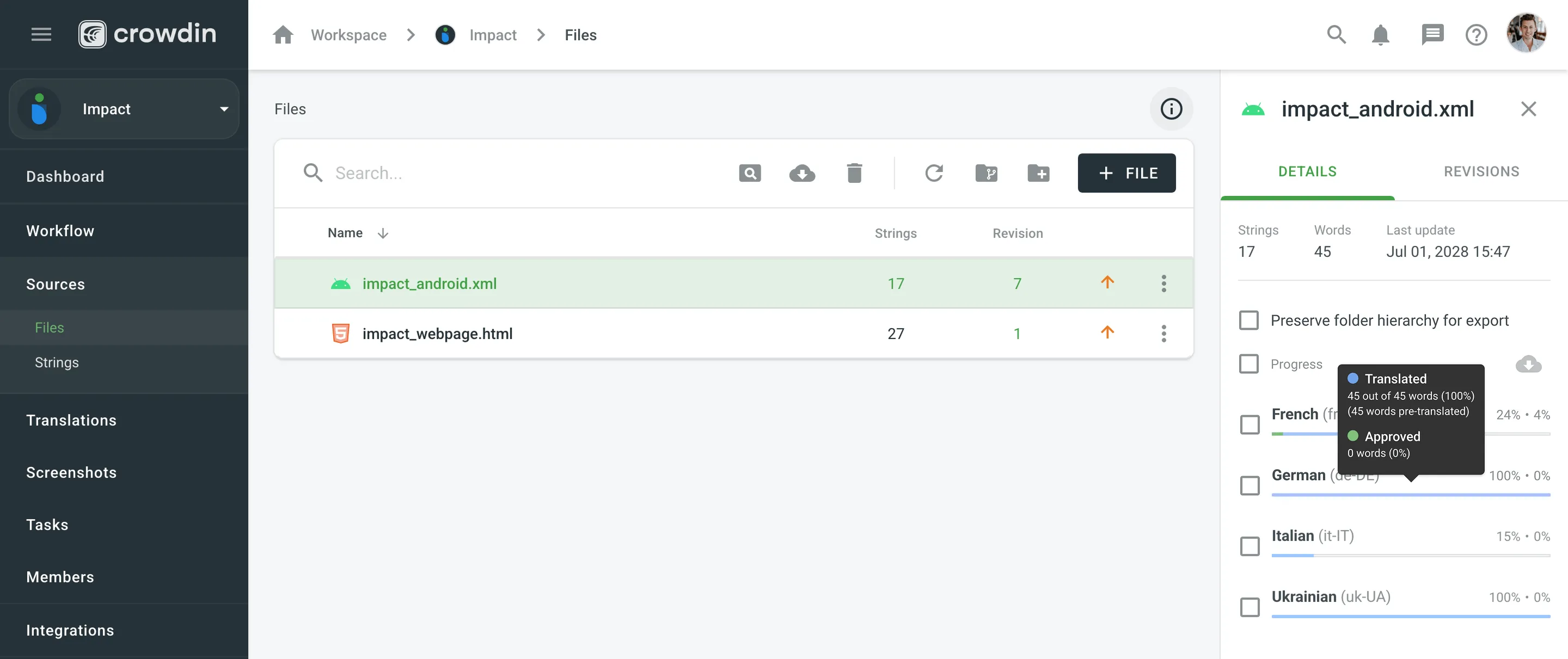Open notifications bell

1381,35
